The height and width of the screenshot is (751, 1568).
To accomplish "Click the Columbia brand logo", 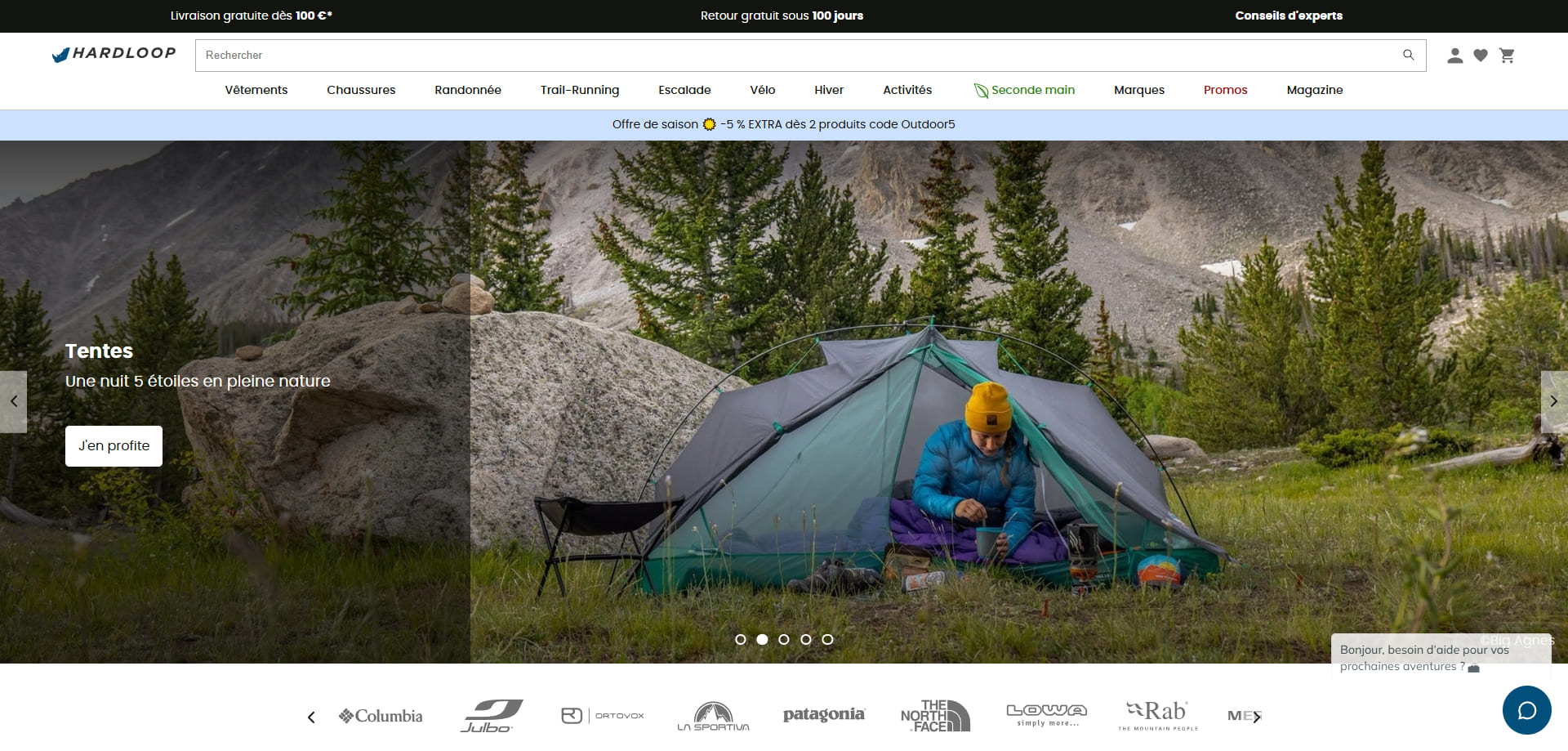I will (x=381, y=716).
